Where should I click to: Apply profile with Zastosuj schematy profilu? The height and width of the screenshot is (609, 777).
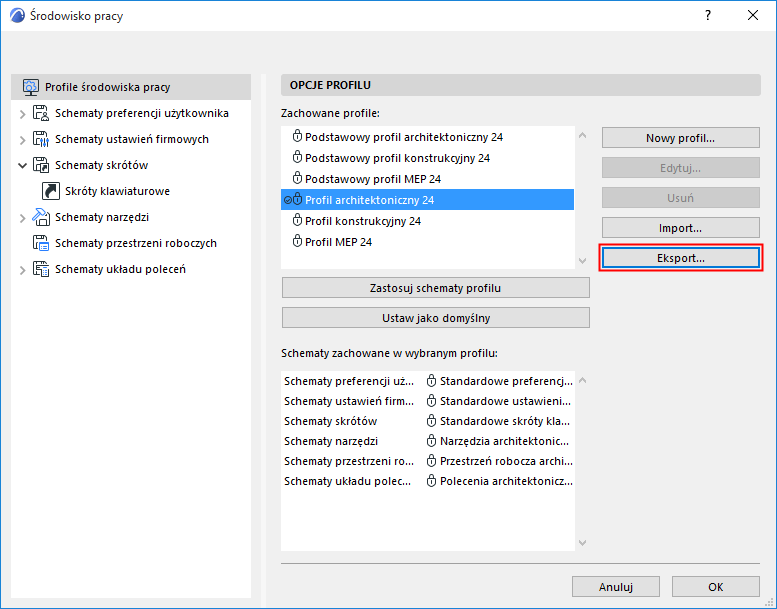coord(436,288)
